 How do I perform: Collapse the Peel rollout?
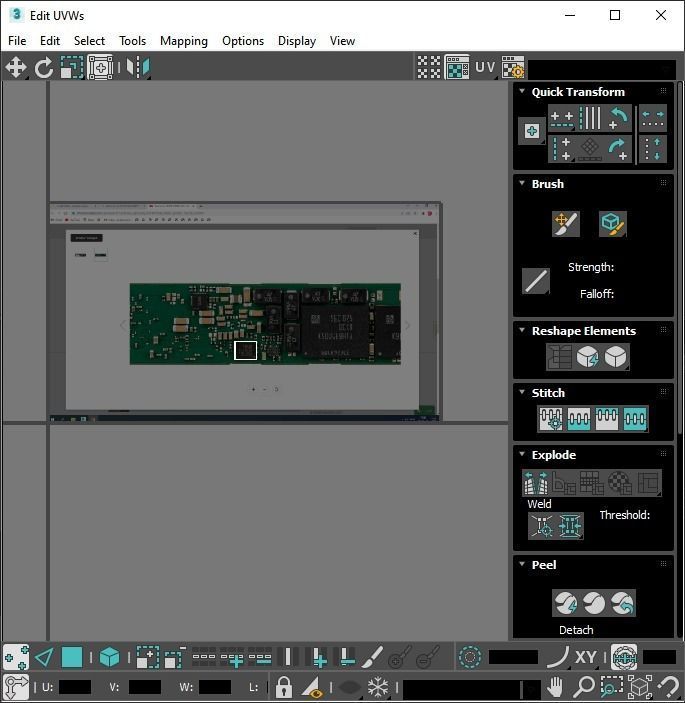[x=522, y=564]
